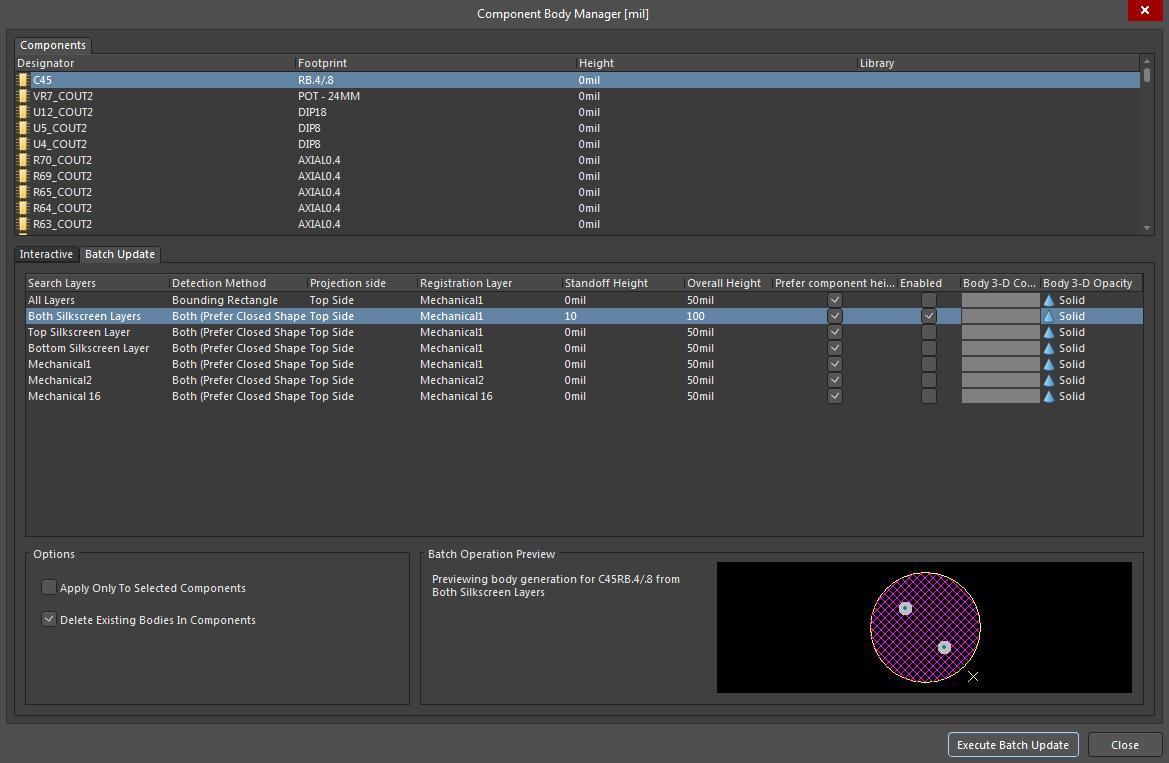The image size is (1169, 763).
Task: Enable the All Layers row checkbox
Action: 929,300
